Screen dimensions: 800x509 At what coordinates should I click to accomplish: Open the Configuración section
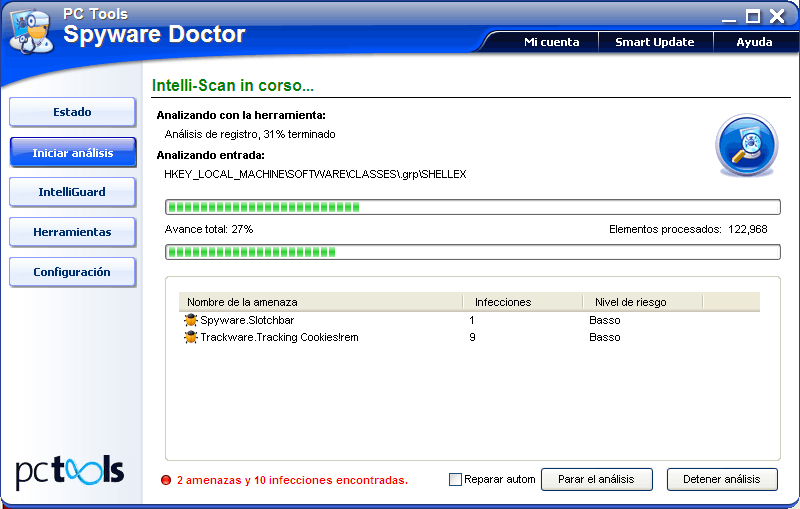click(x=72, y=272)
